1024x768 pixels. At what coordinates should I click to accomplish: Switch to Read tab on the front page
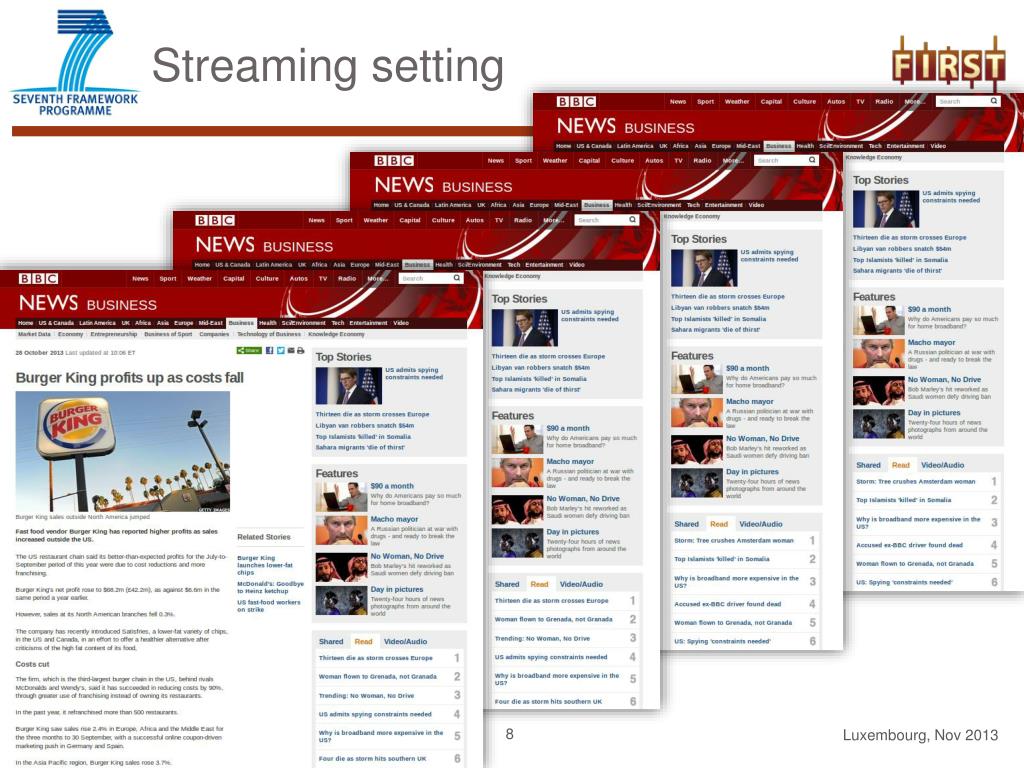pos(363,642)
